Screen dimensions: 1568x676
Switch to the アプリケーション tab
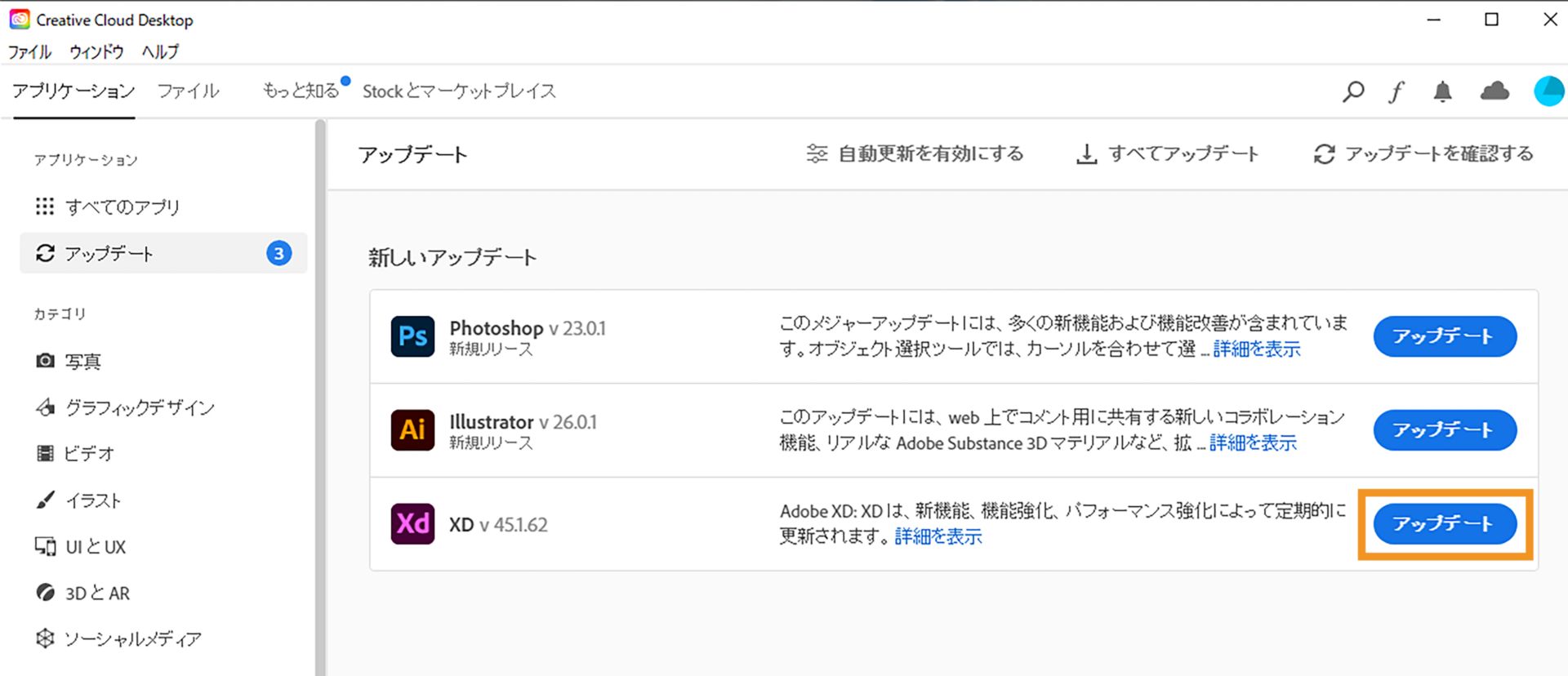tap(73, 91)
